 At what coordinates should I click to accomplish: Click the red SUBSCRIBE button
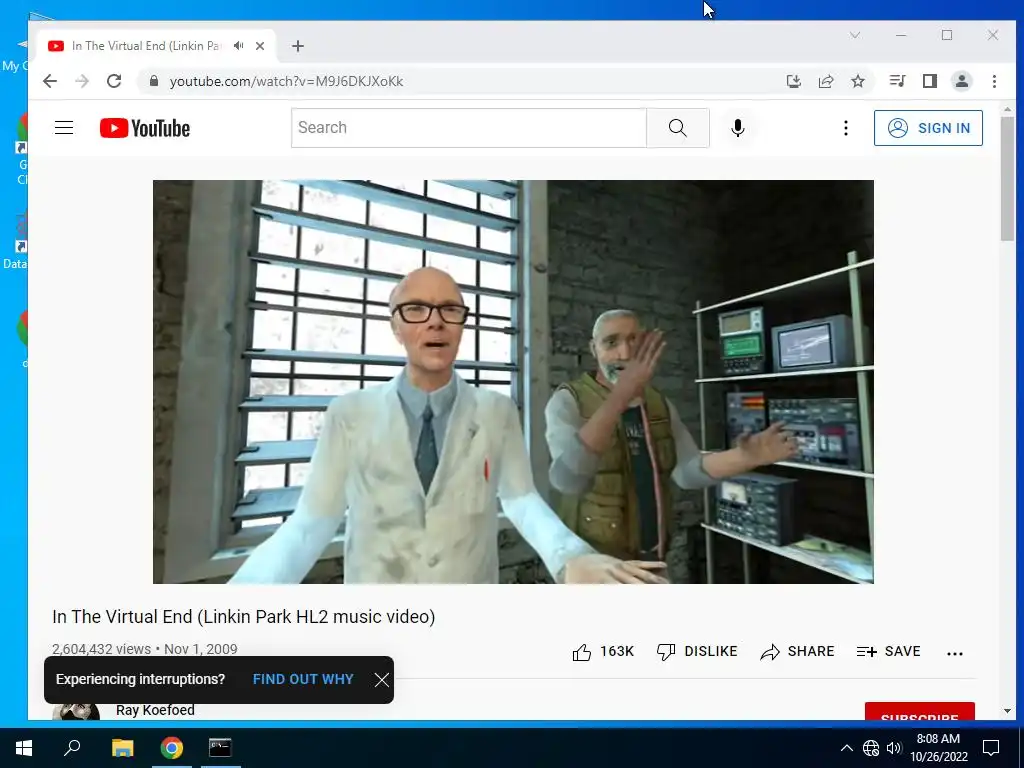point(920,712)
